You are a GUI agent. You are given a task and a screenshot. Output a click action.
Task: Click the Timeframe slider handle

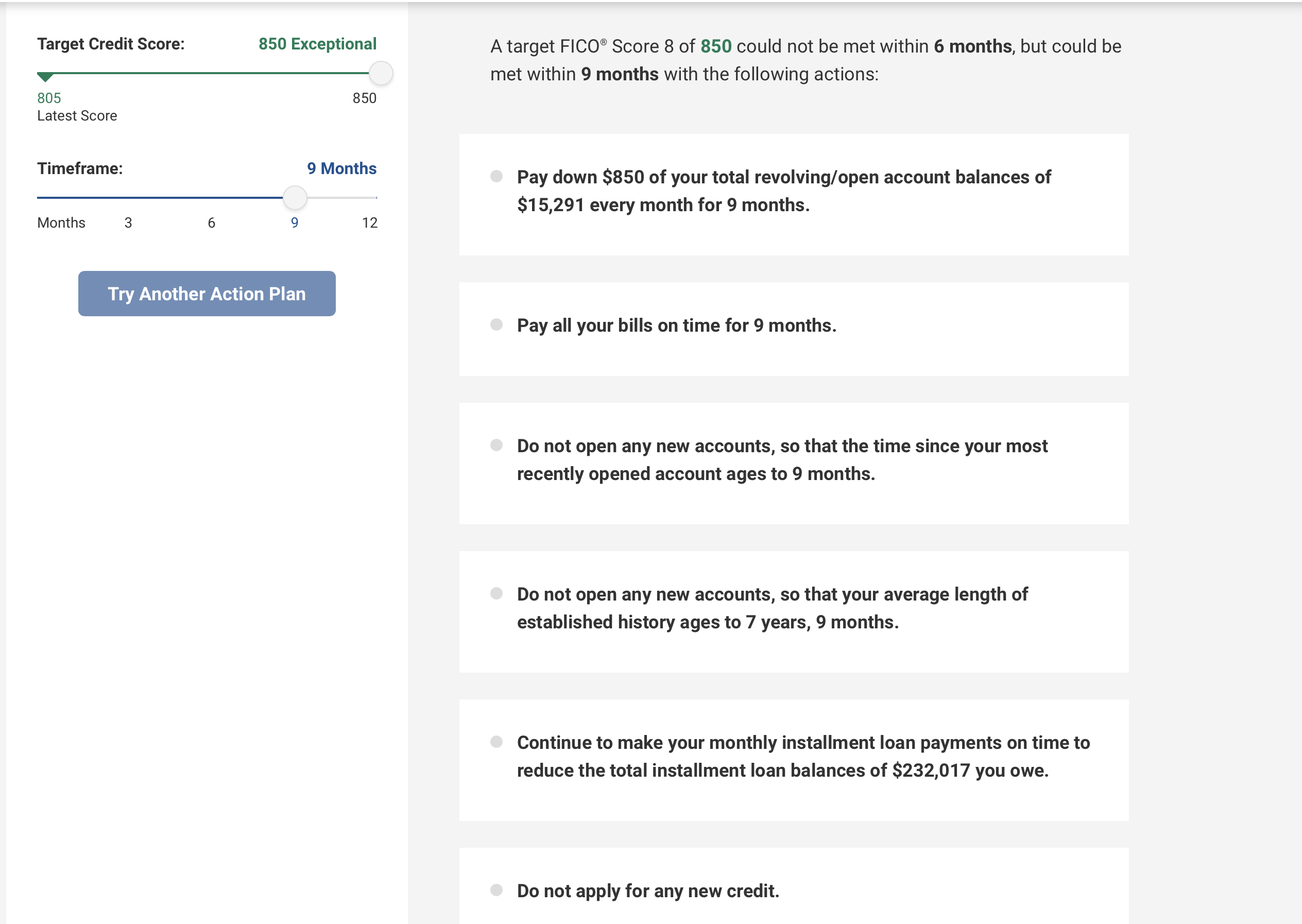click(295, 197)
